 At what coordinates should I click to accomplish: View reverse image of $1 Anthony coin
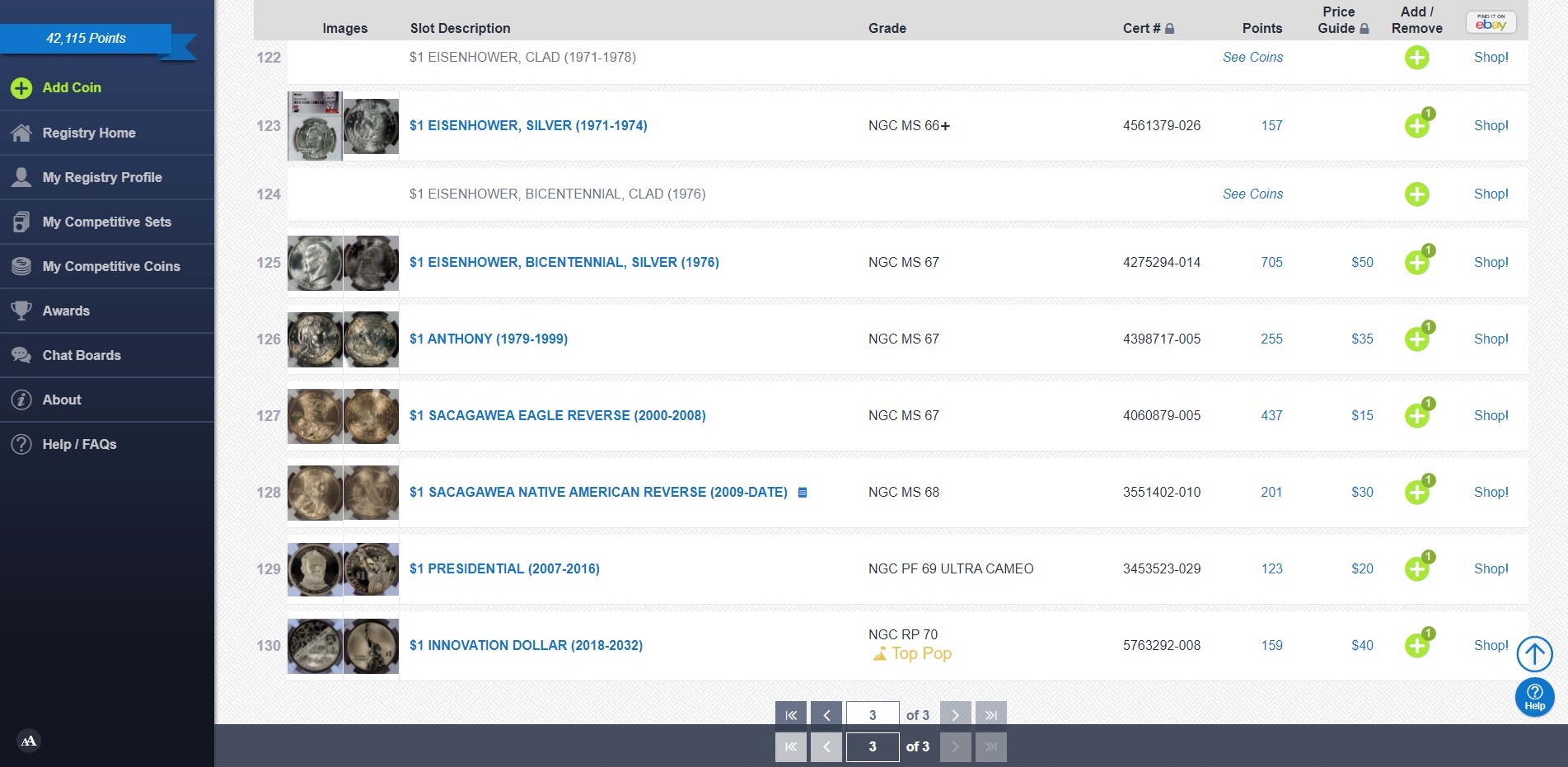tap(371, 339)
